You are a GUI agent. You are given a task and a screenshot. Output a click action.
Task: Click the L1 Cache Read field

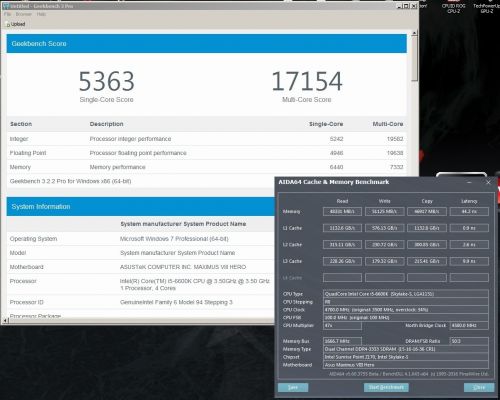[342, 228]
